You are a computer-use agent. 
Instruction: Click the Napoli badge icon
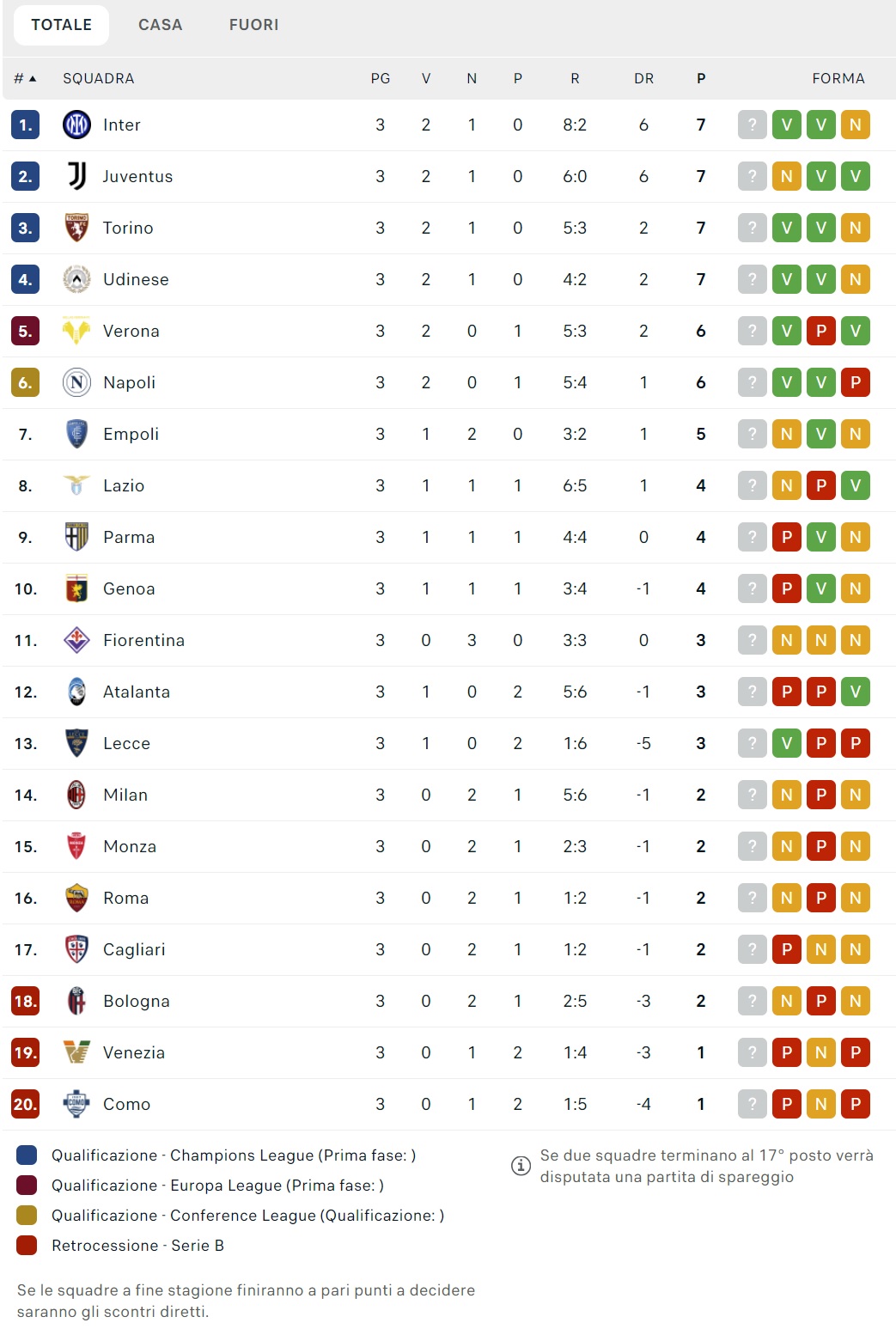click(x=76, y=382)
